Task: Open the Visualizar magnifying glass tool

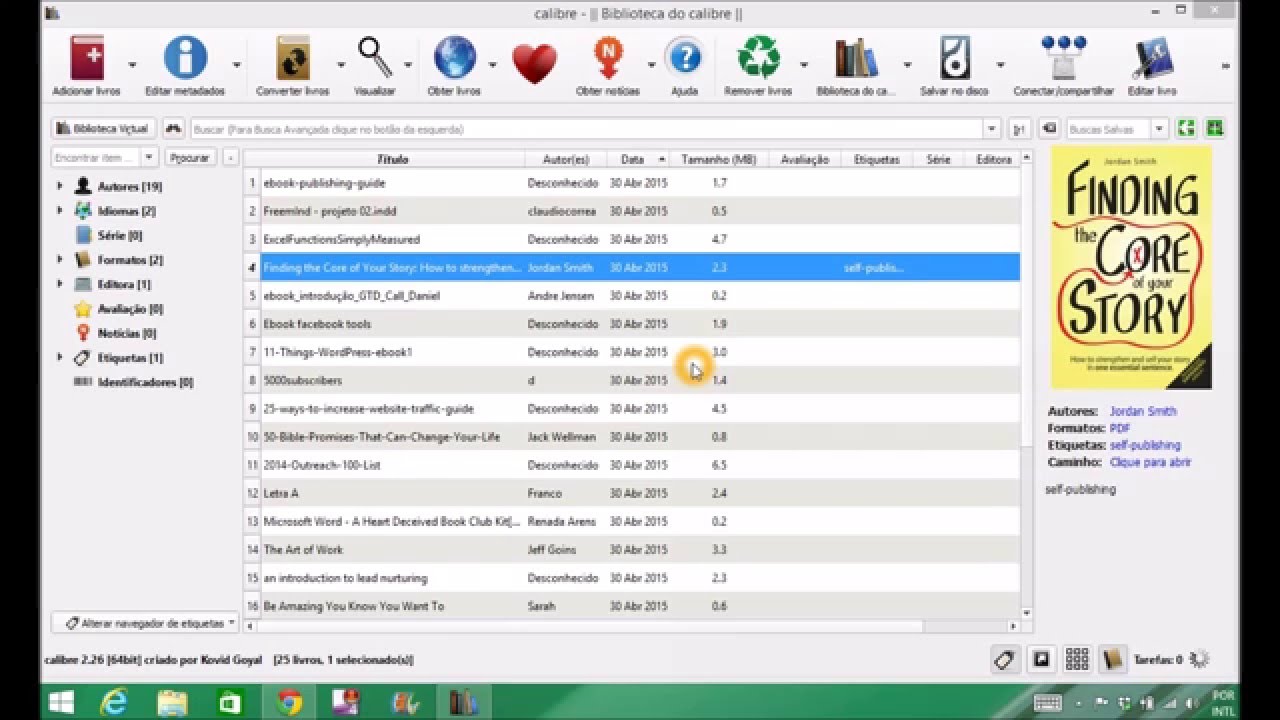Action: click(375, 58)
